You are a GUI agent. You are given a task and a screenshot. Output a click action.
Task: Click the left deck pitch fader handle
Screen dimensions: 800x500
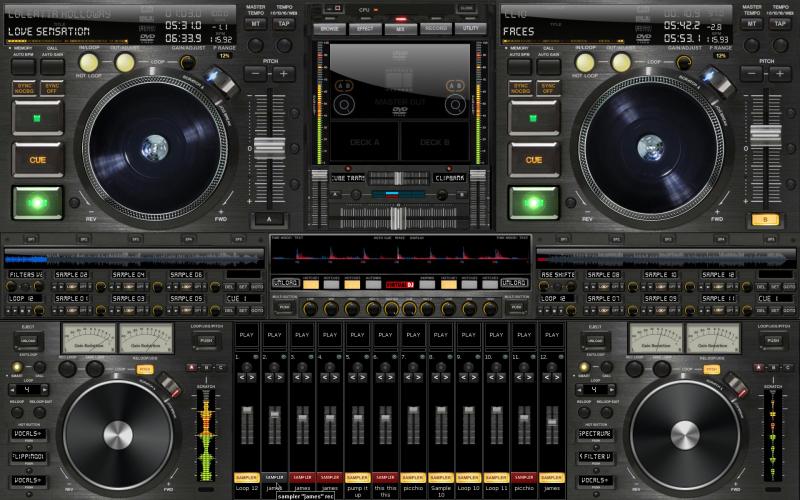[269, 148]
